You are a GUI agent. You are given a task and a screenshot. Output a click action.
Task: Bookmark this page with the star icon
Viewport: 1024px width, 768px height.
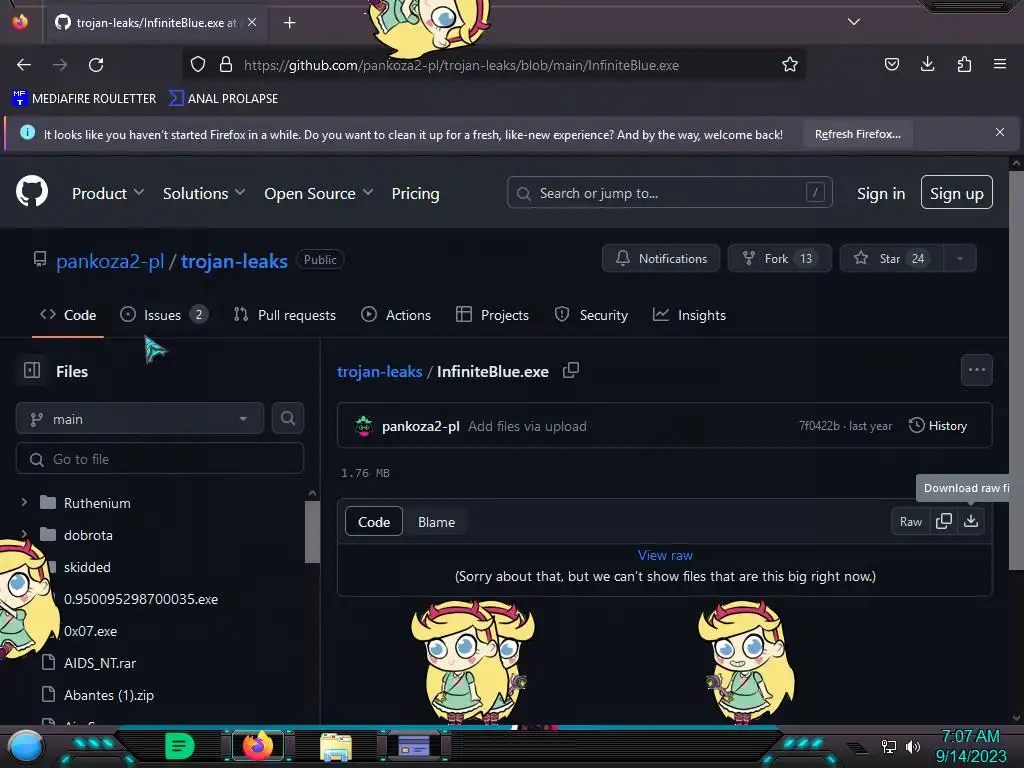click(790, 65)
